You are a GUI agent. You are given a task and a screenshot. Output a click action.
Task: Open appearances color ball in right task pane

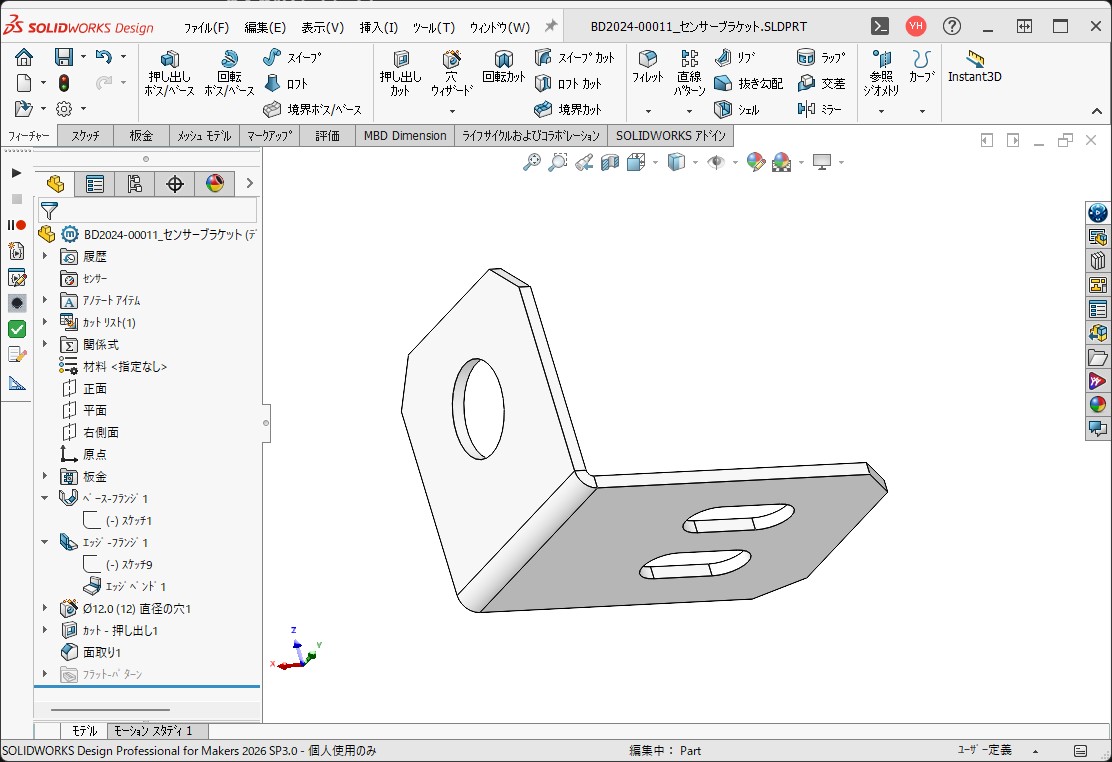[x=1097, y=404]
